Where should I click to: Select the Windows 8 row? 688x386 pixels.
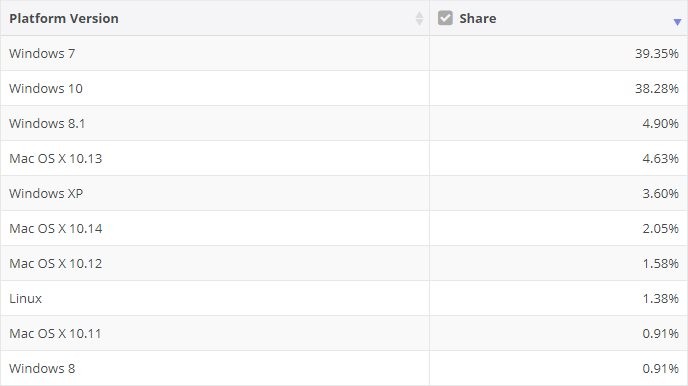pos(344,368)
